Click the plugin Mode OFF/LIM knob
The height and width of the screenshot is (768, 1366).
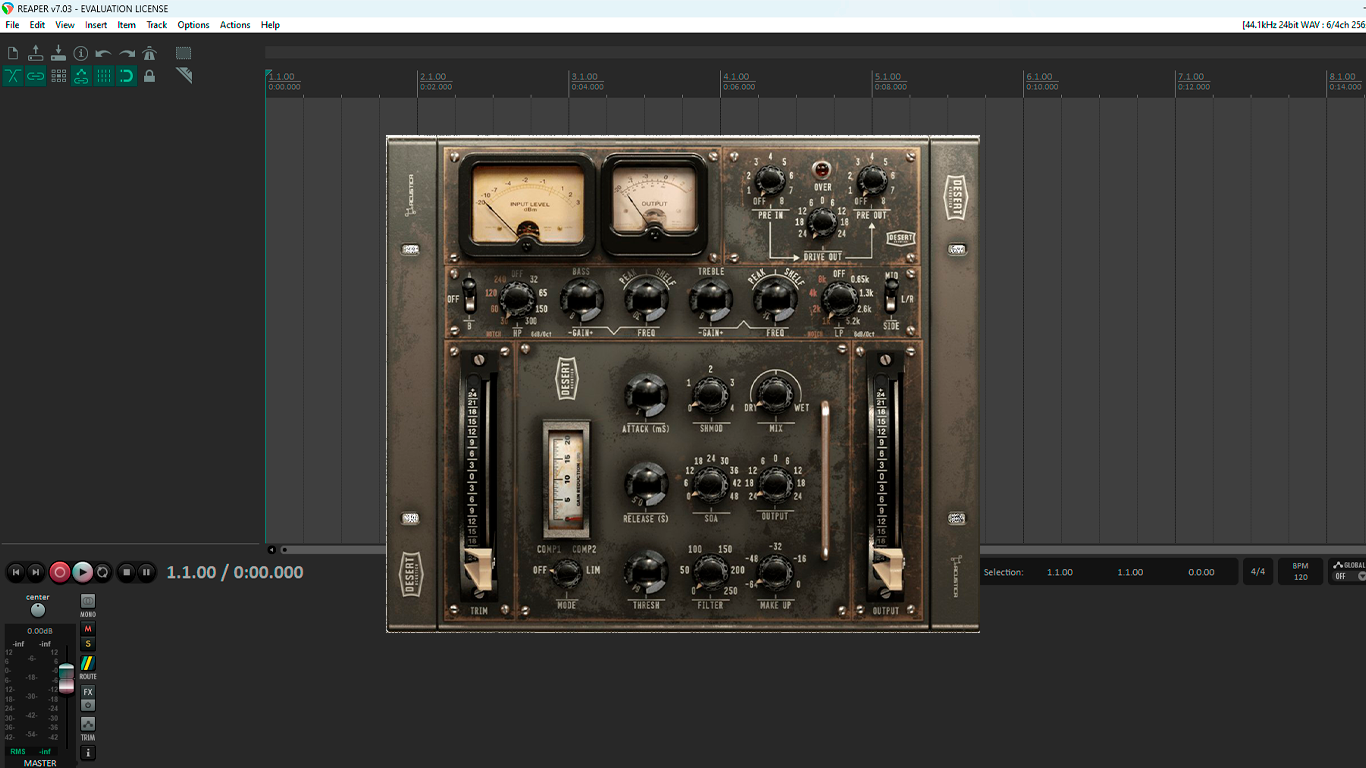click(x=567, y=574)
